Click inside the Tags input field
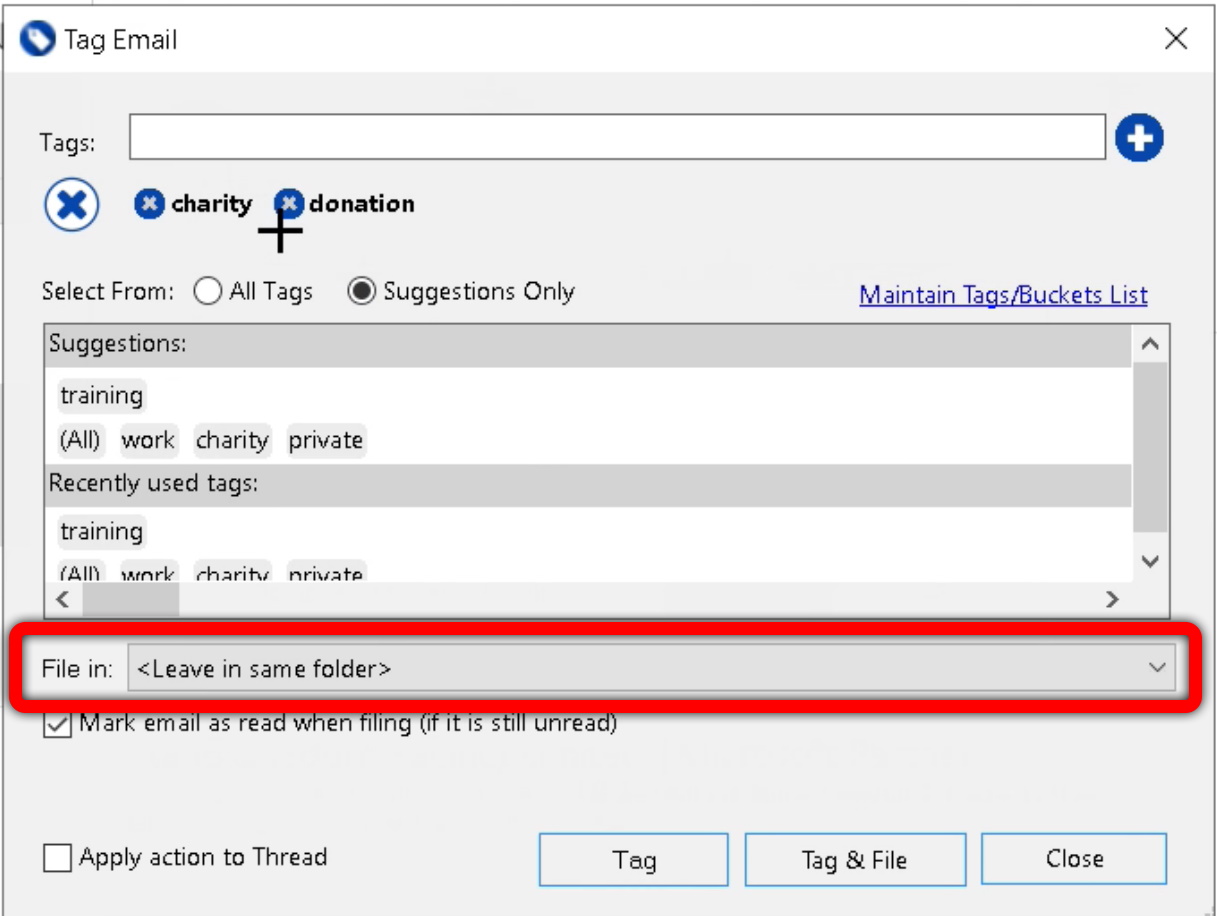 point(600,136)
